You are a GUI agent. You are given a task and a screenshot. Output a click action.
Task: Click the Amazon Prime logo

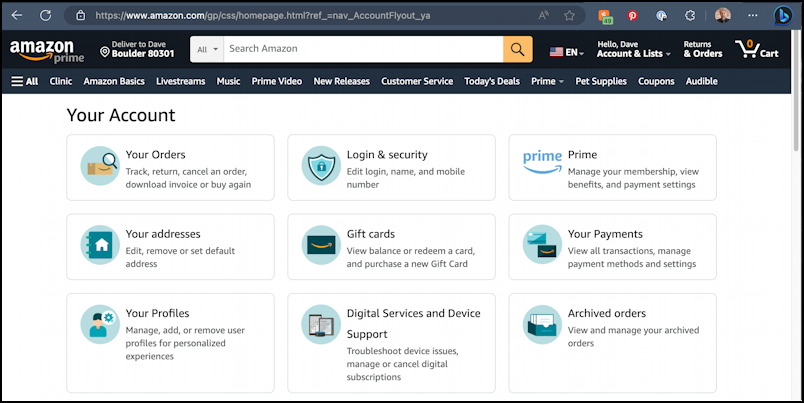(x=47, y=51)
